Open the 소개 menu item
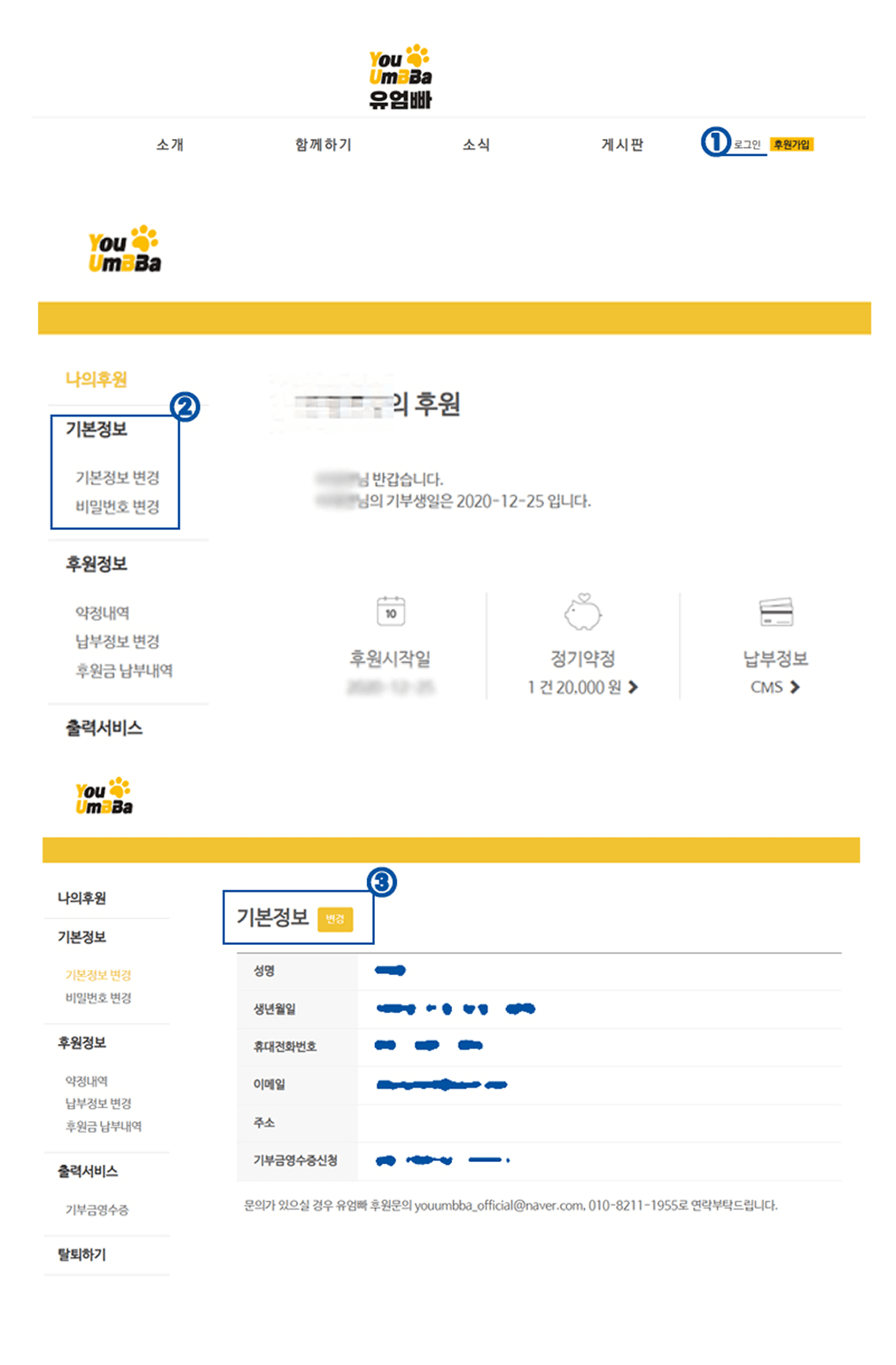 (x=171, y=144)
